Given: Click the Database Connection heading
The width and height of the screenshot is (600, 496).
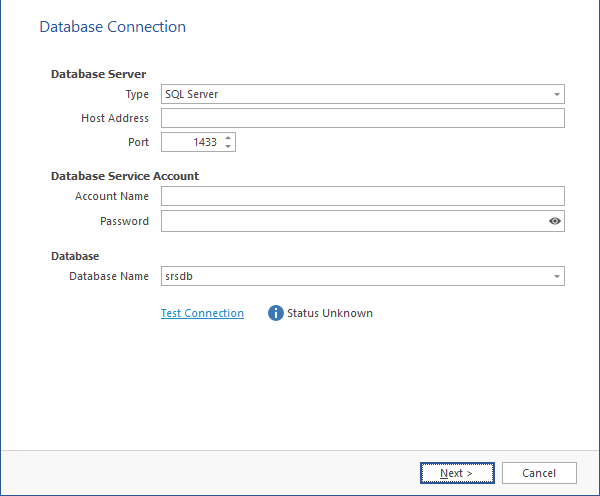Looking at the screenshot, I should pyautogui.click(x=112, y=27).
